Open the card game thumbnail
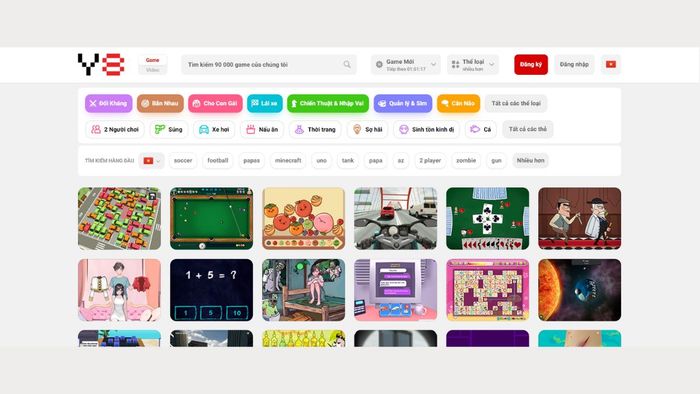The height and width of the screenshot is (394, 700). [x=488, y=219]
